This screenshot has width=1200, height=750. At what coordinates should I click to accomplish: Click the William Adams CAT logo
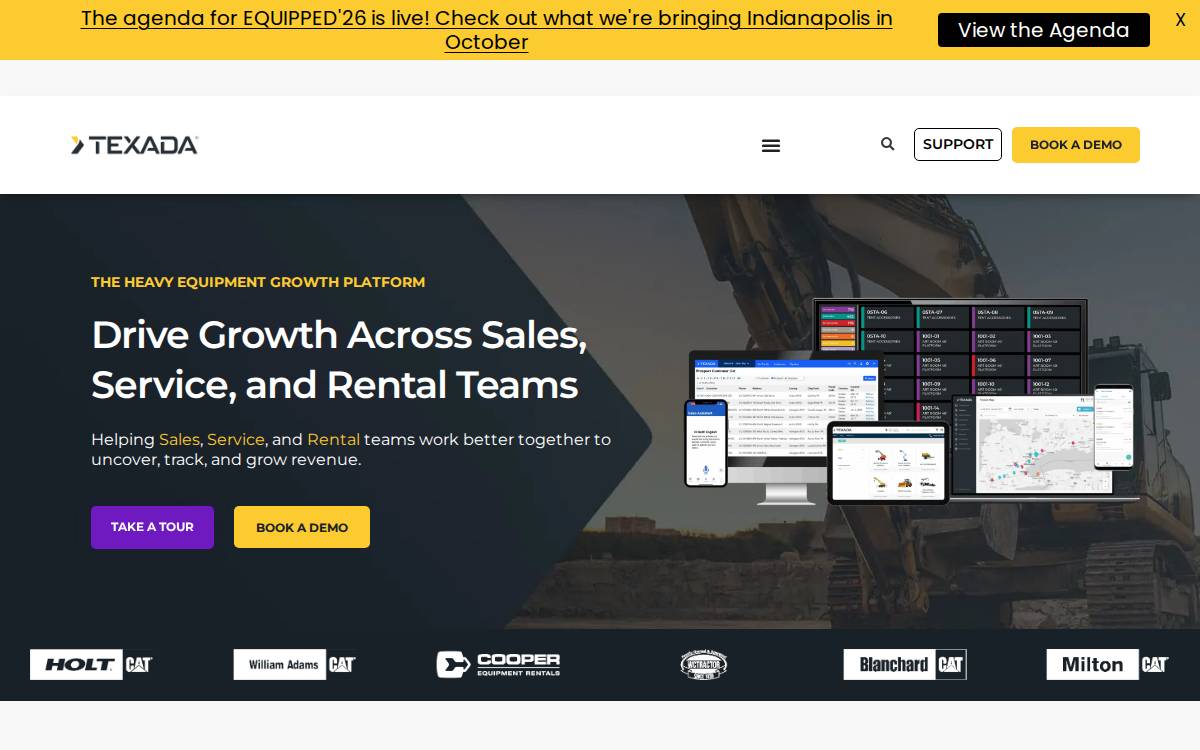click(x=295, y=664)
